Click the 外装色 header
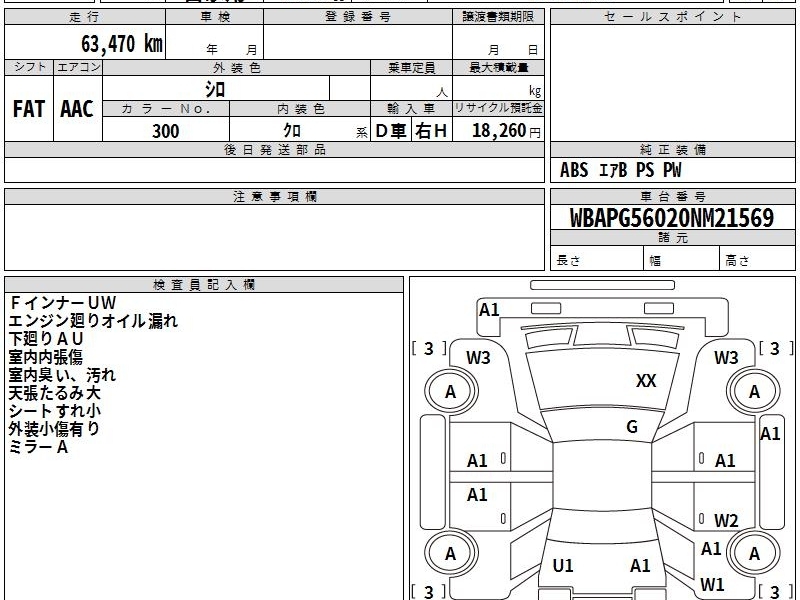The width and height of the screenshot is (800, 600). coord(236,68)
